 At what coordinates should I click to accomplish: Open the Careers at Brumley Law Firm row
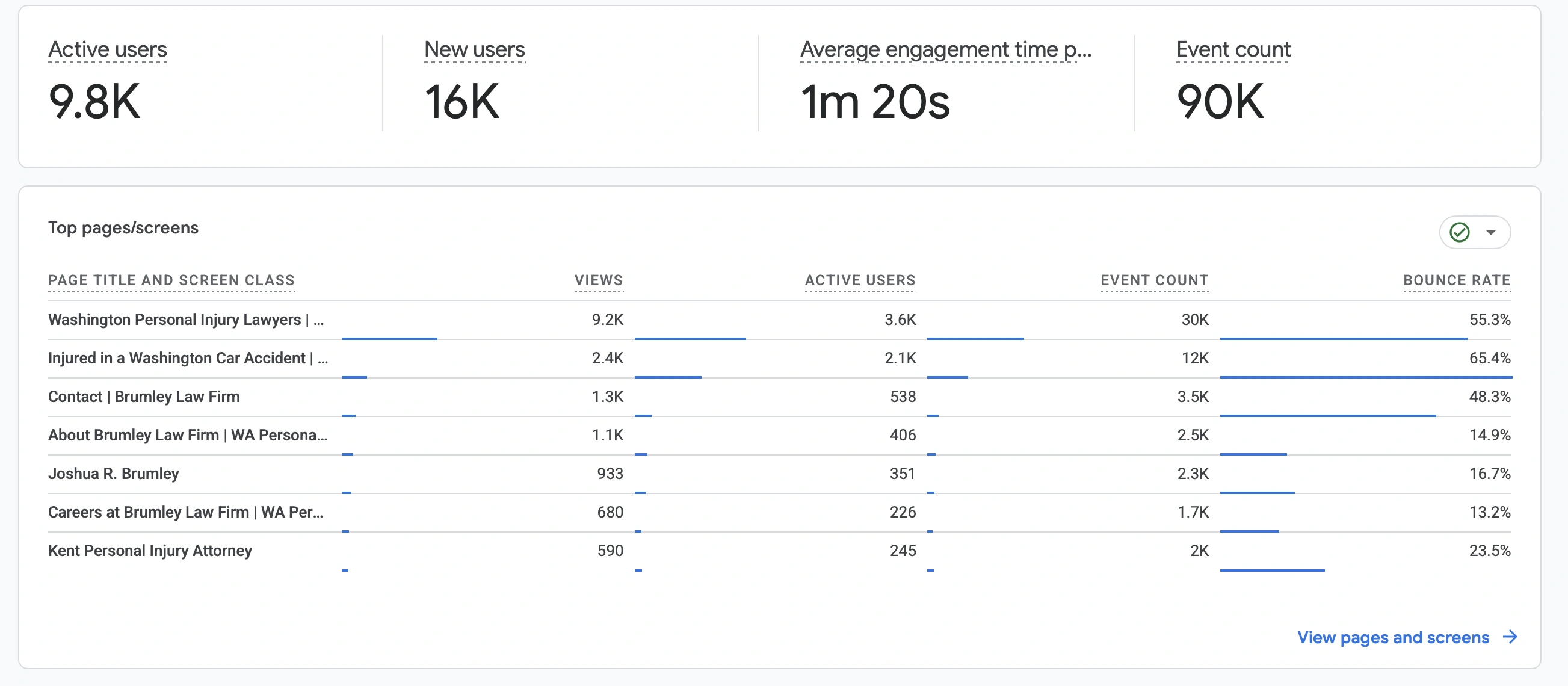[x=779, y=512]
